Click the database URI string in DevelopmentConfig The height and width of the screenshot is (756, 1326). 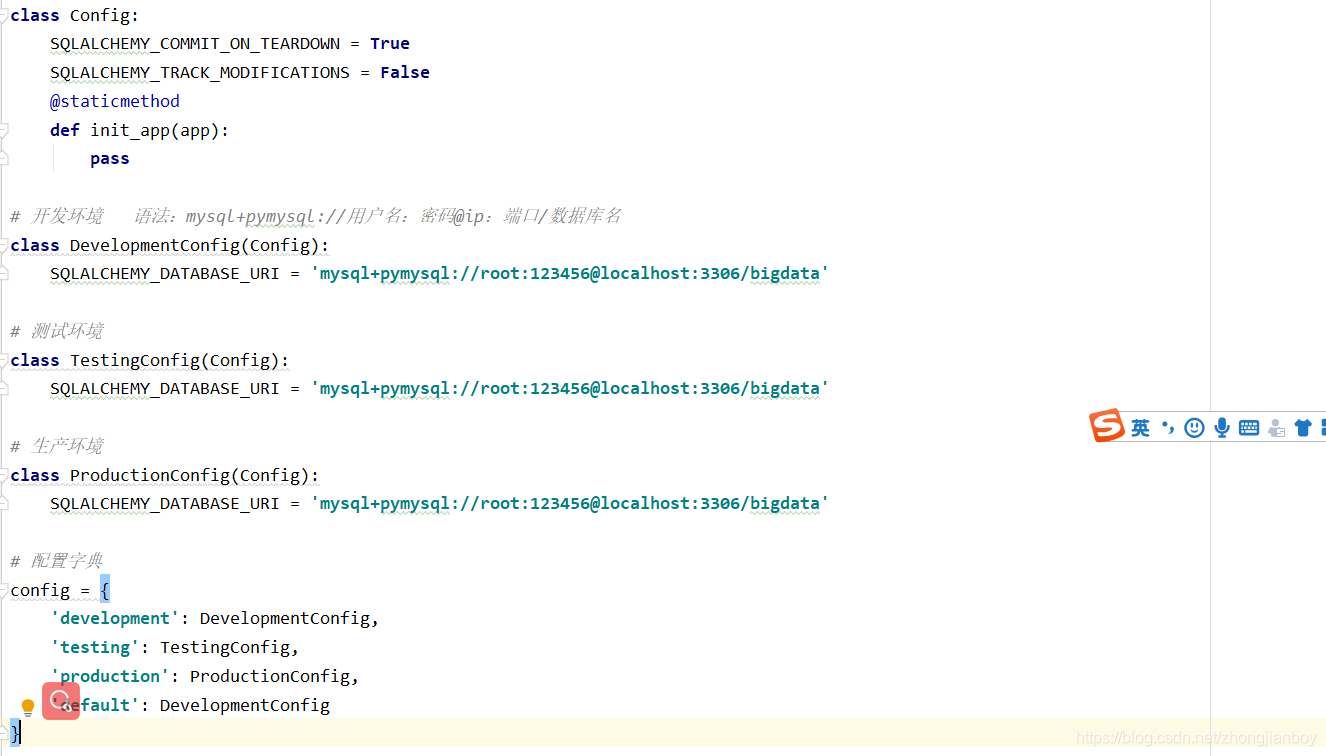click(570, 274)
